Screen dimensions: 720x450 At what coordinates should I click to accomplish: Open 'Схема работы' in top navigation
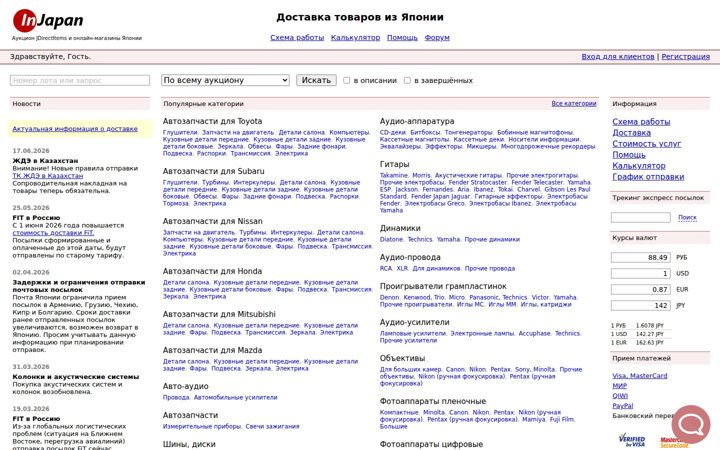click(x=297, y=38)
